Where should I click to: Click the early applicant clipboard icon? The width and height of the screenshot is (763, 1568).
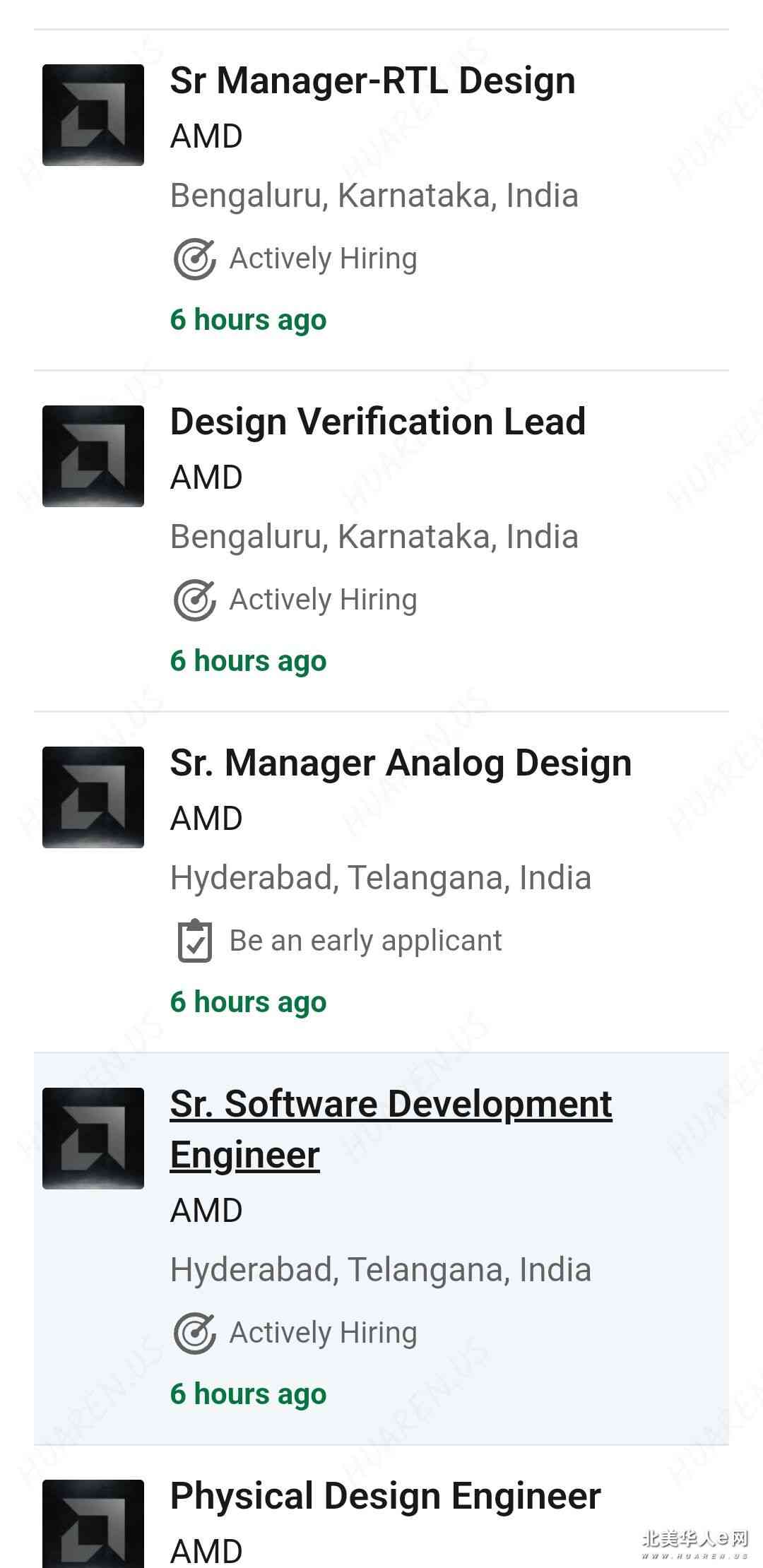coord(194,941)
